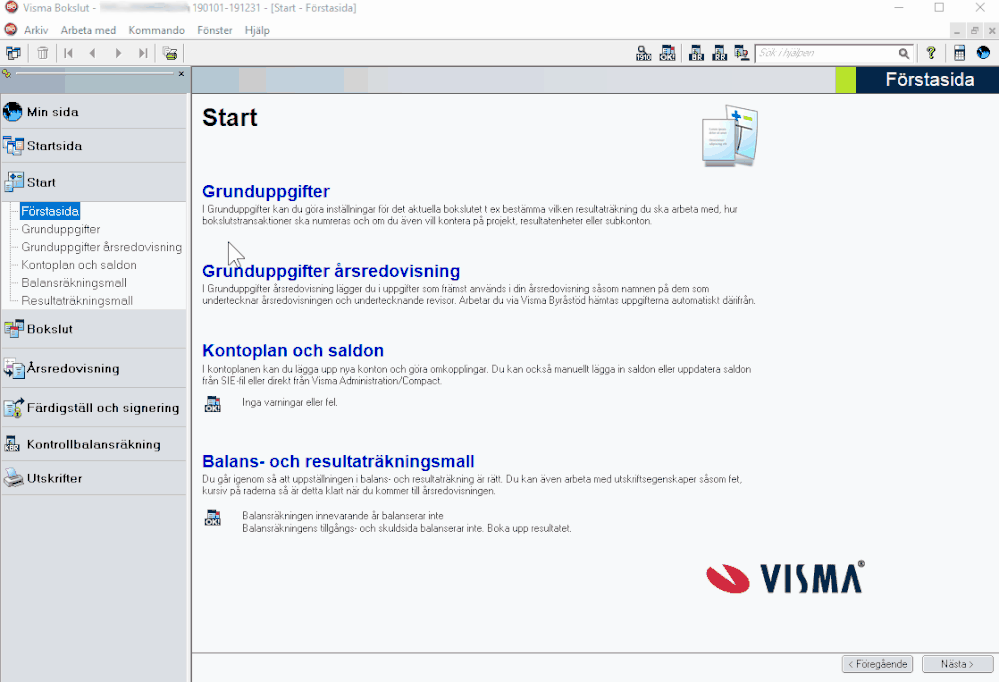Click the OK validation check toolbar icon
Screen dimensions: 999x682
coord(667,53)
